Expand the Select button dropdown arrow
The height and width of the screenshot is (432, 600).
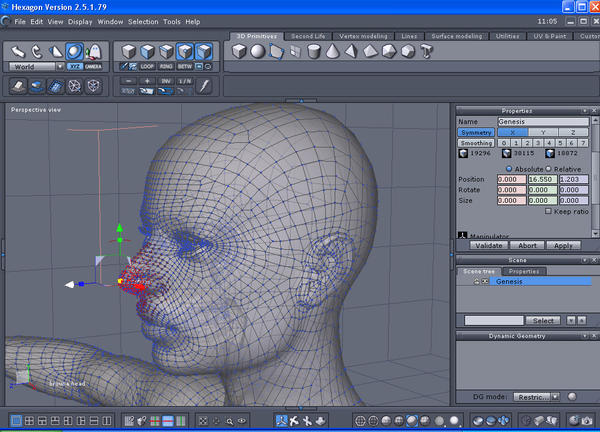(569, 320)
